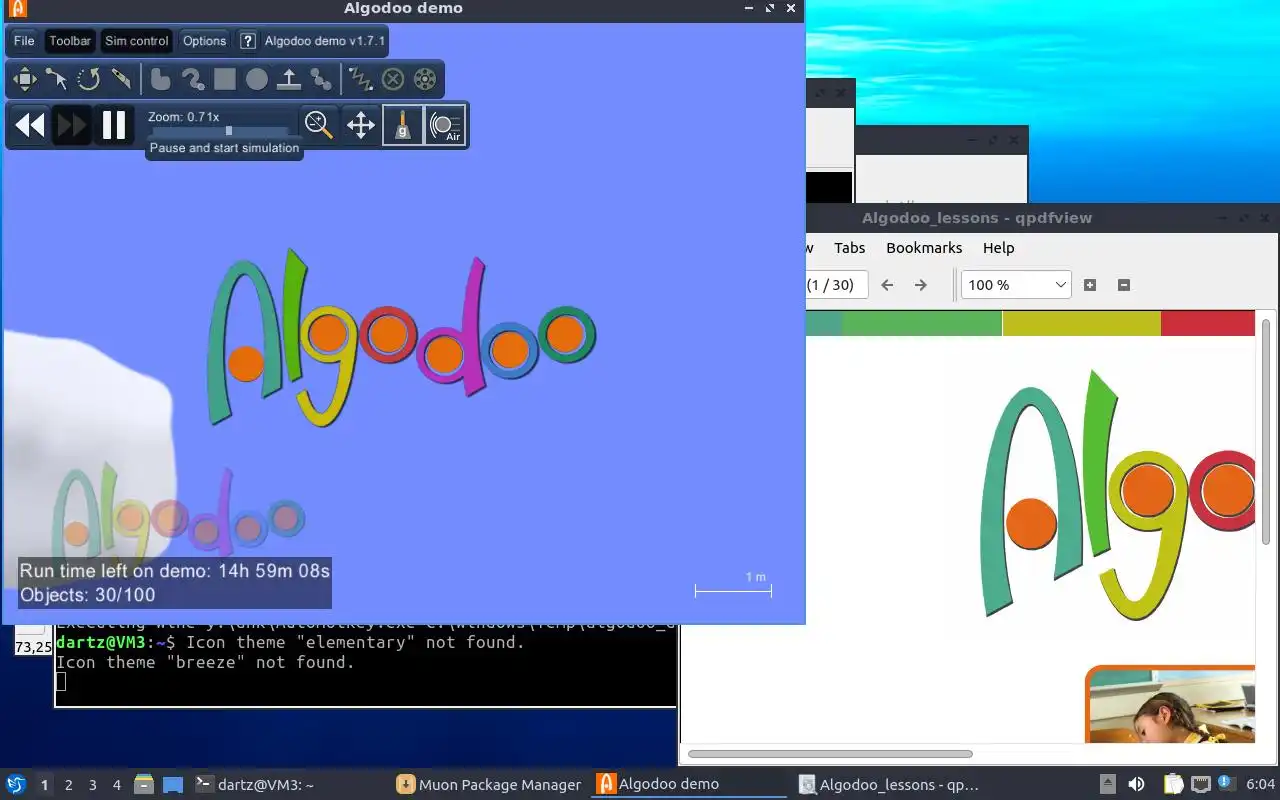Select the Spring tool

tap(360, 79)
